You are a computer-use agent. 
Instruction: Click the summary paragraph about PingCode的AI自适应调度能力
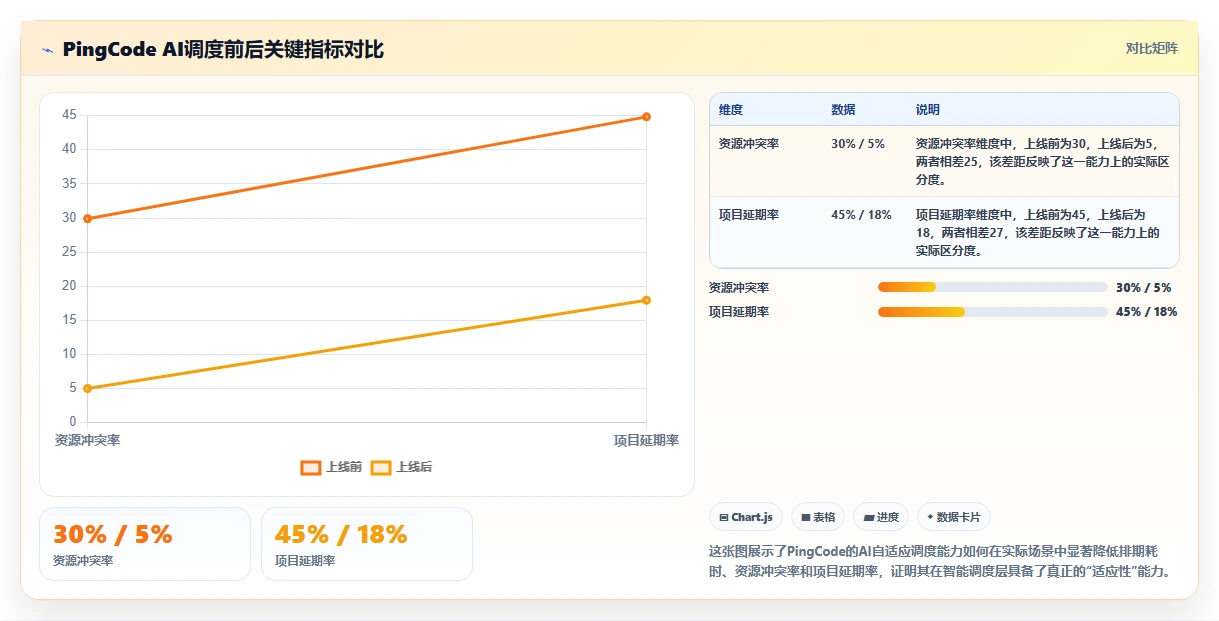pos(940,562)
